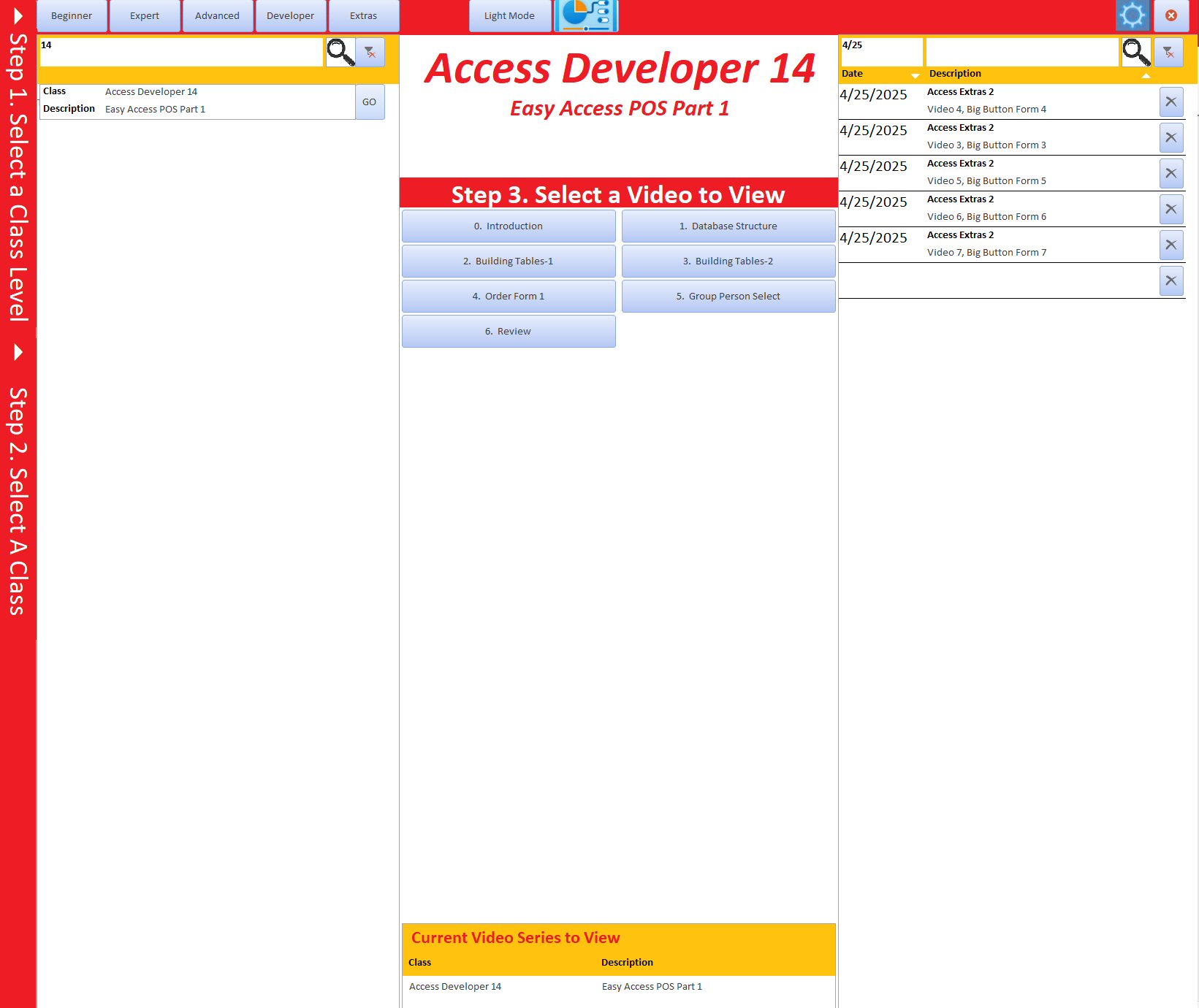Delete the Video 6 Big Button Form 6 entry
The height and width of the screenshot is (1008, 1199).
[x=1171, y=209]
